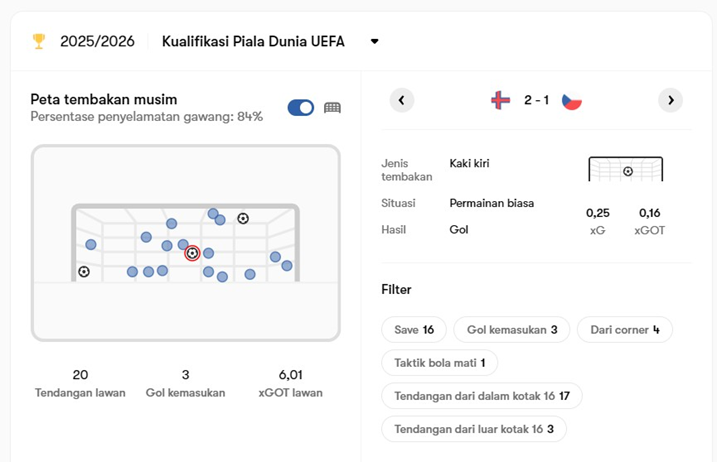This screenshot has width=717, height=462.
Task: Click the Czech Republic flag icon
Action: (572, 100)
